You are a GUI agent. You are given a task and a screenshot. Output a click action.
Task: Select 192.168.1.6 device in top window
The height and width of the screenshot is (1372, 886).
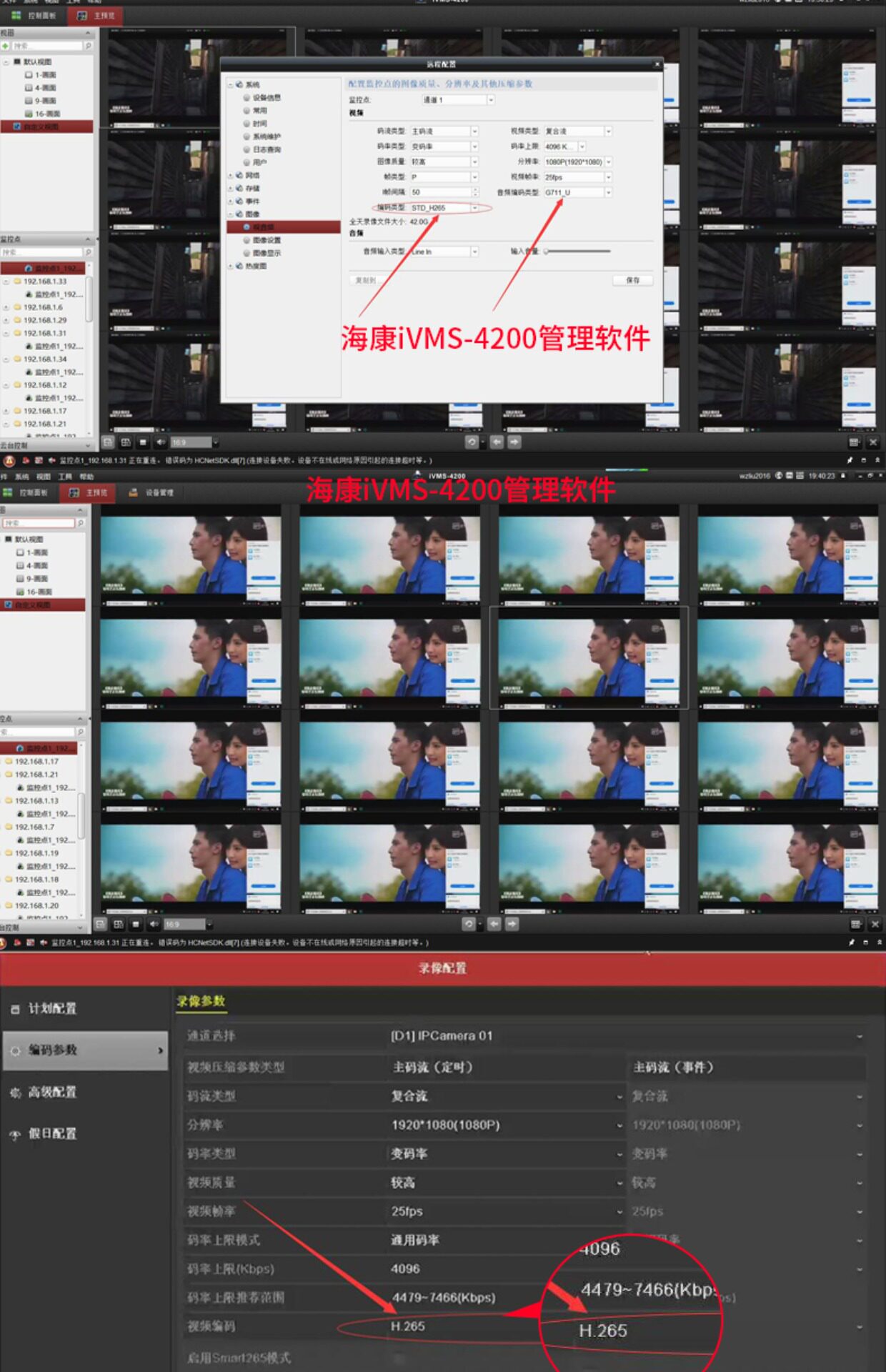(42, 307)
